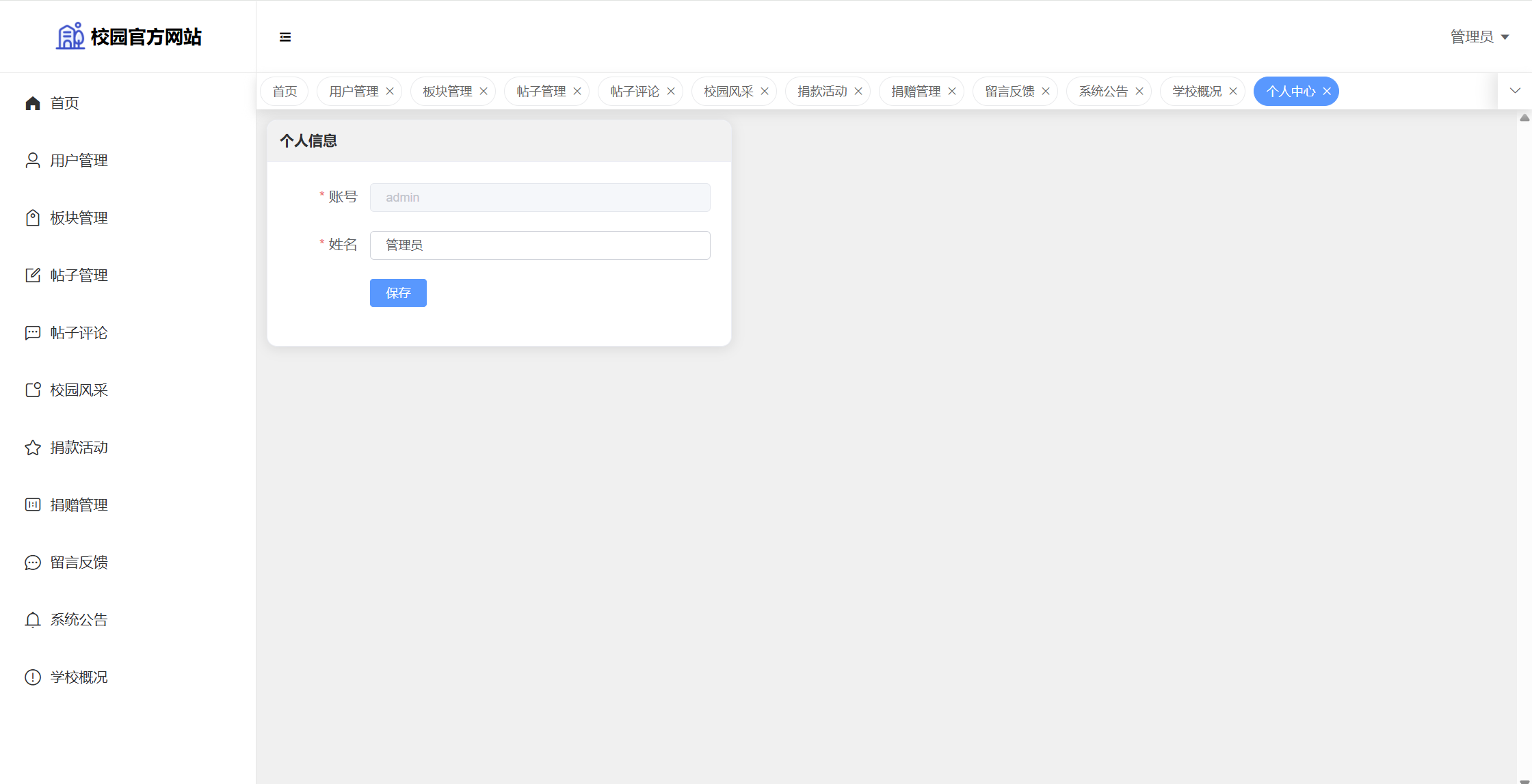Open 捐赠管理 in the sidebar

pyautogui.click(x=79, y=505)
